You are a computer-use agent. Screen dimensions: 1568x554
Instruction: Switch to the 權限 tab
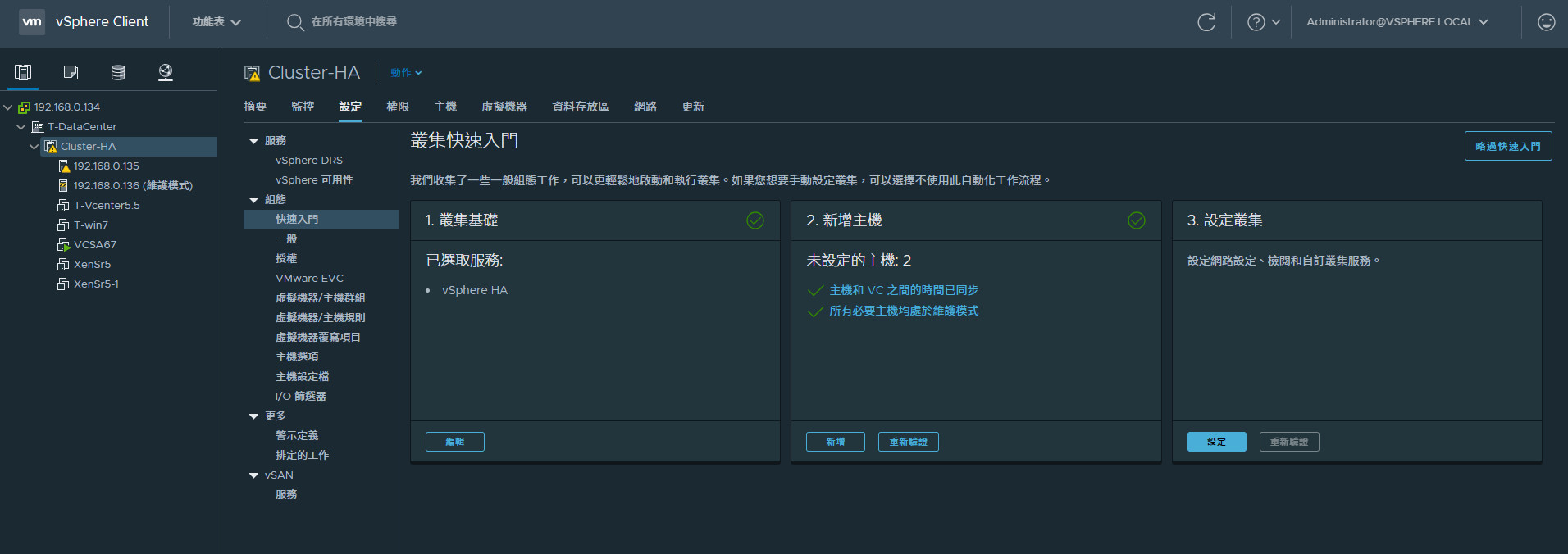(x=398, y=107)
